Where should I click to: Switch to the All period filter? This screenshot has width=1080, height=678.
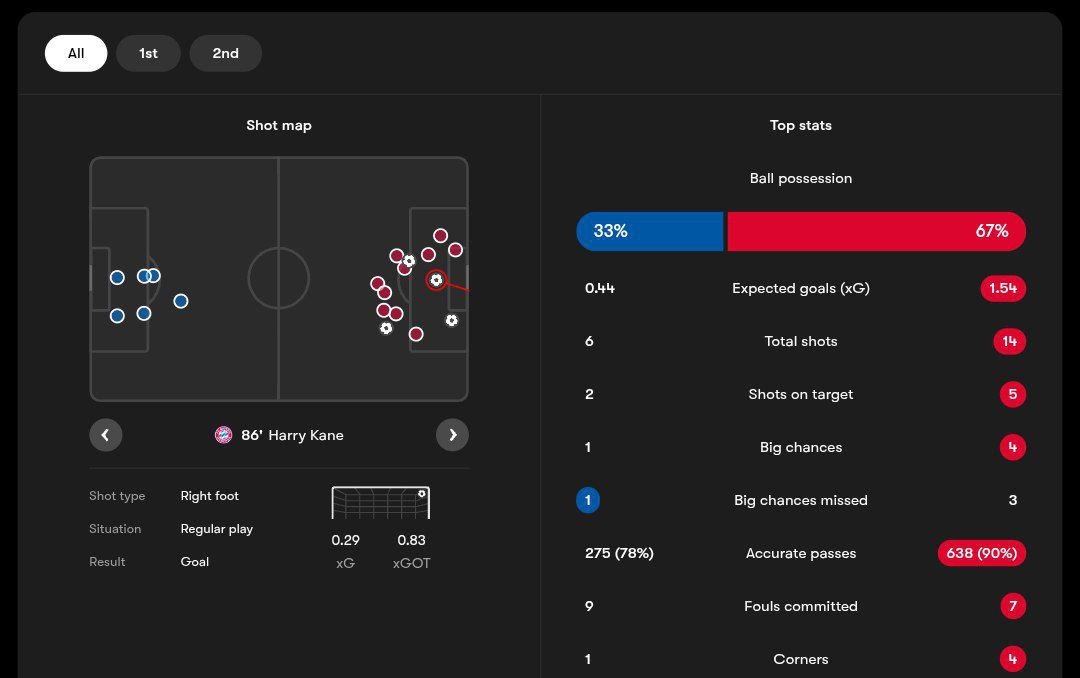coord(76,53)
